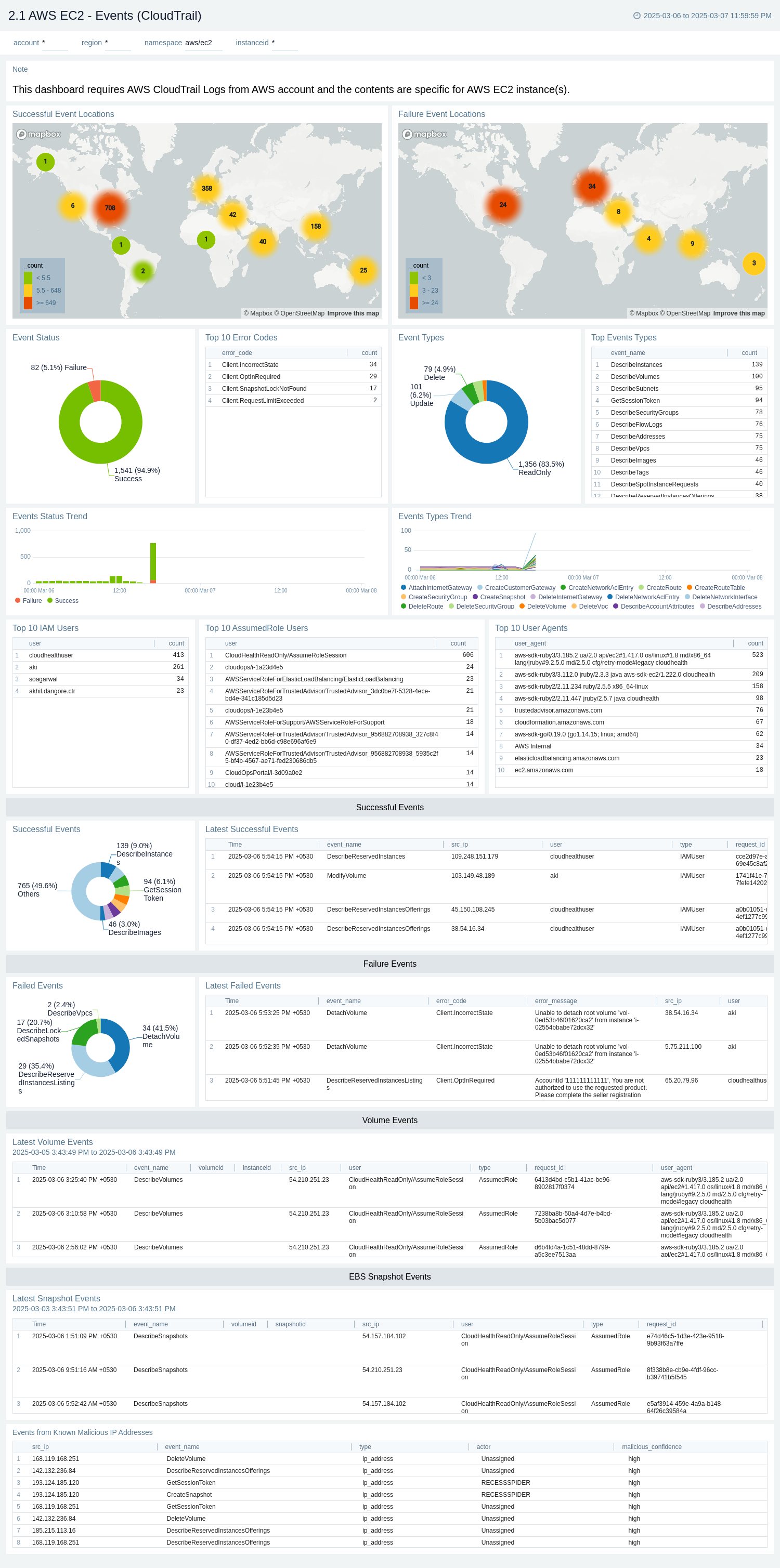Screen dimensions: 780x1568
Task: Click the clock icon beside the date range
Action: point(637,16)
